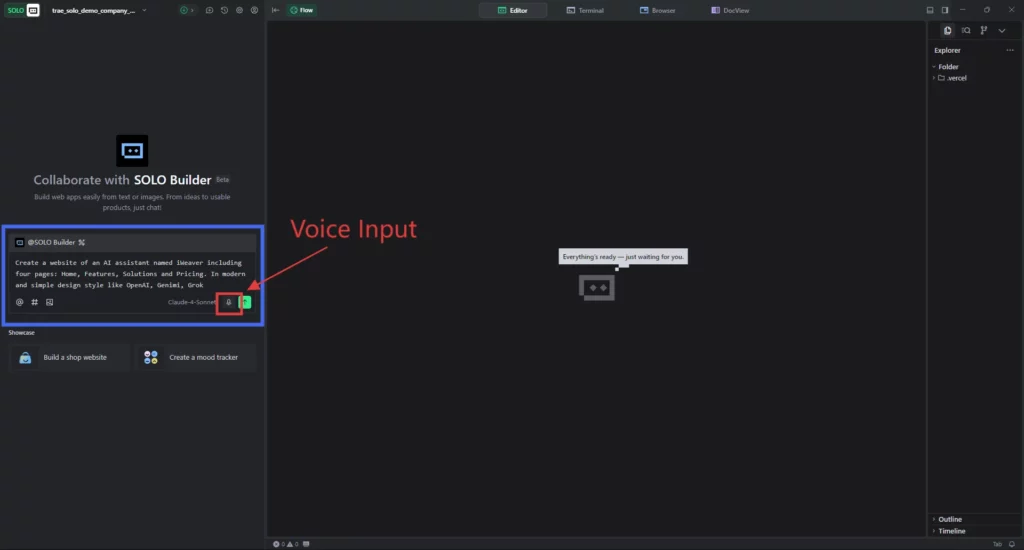Click the SOLO Builder robot logo
Viewport: 1024px width, 550px height.
(x=132, y=151)
